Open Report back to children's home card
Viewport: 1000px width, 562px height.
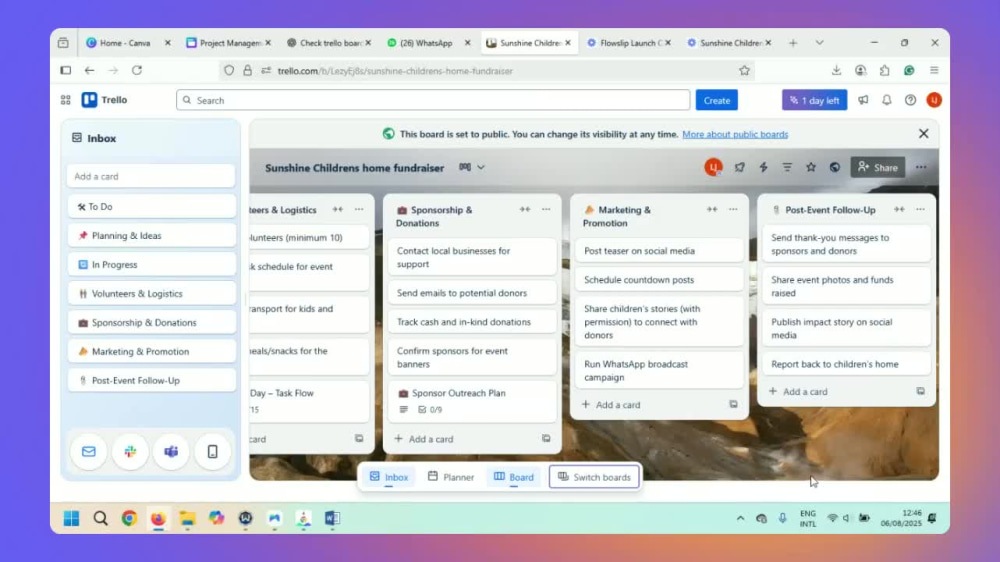point(846,364)
